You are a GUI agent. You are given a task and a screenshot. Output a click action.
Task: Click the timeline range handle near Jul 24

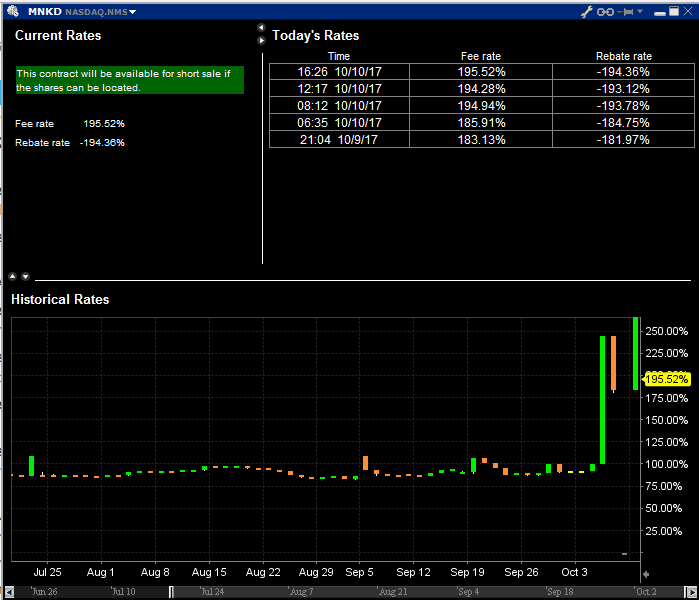171,592
